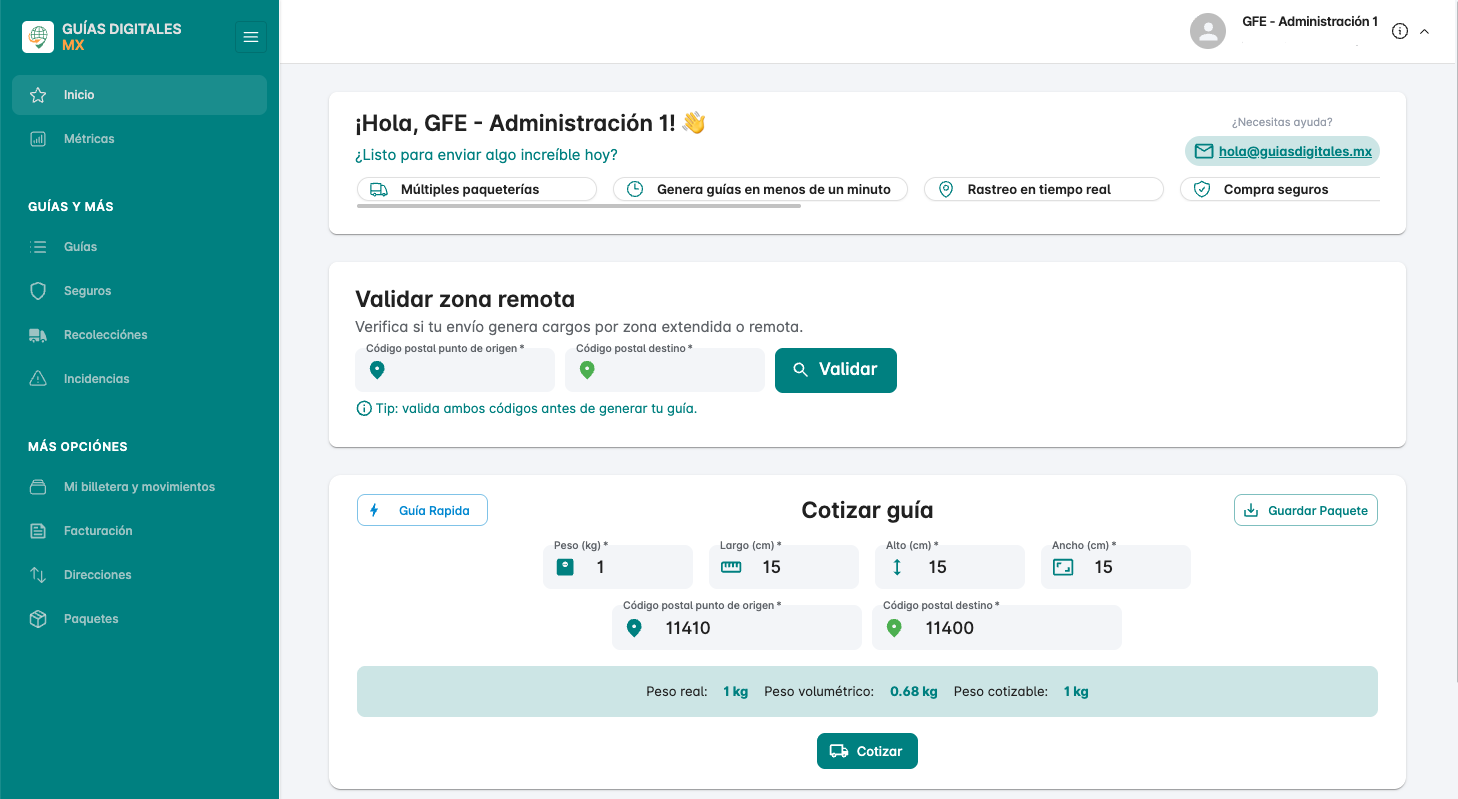Click the info icon next to account name
The image size is (1458, 799).
(x=1400, y=31)
